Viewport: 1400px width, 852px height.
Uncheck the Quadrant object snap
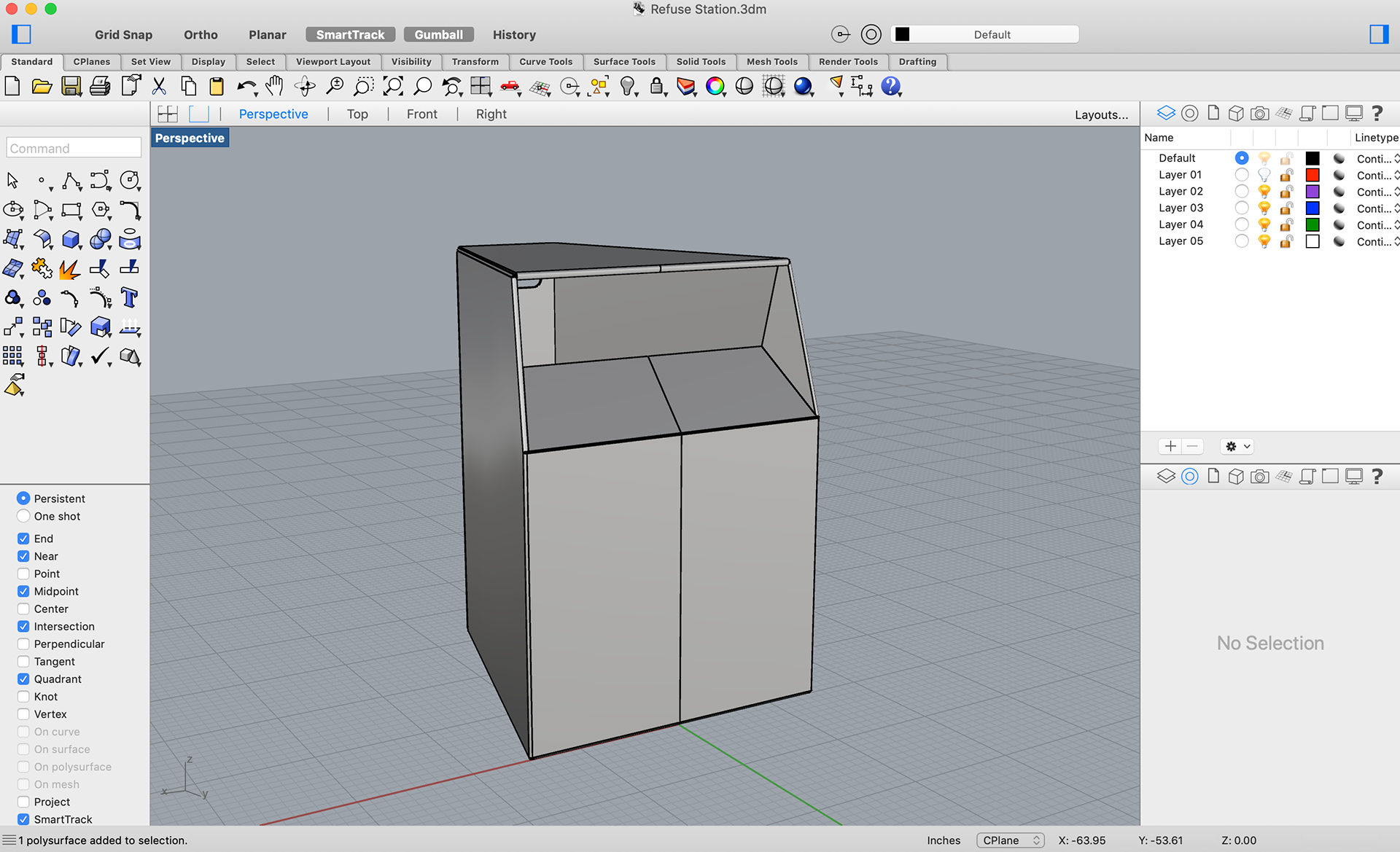click(23, 679)
